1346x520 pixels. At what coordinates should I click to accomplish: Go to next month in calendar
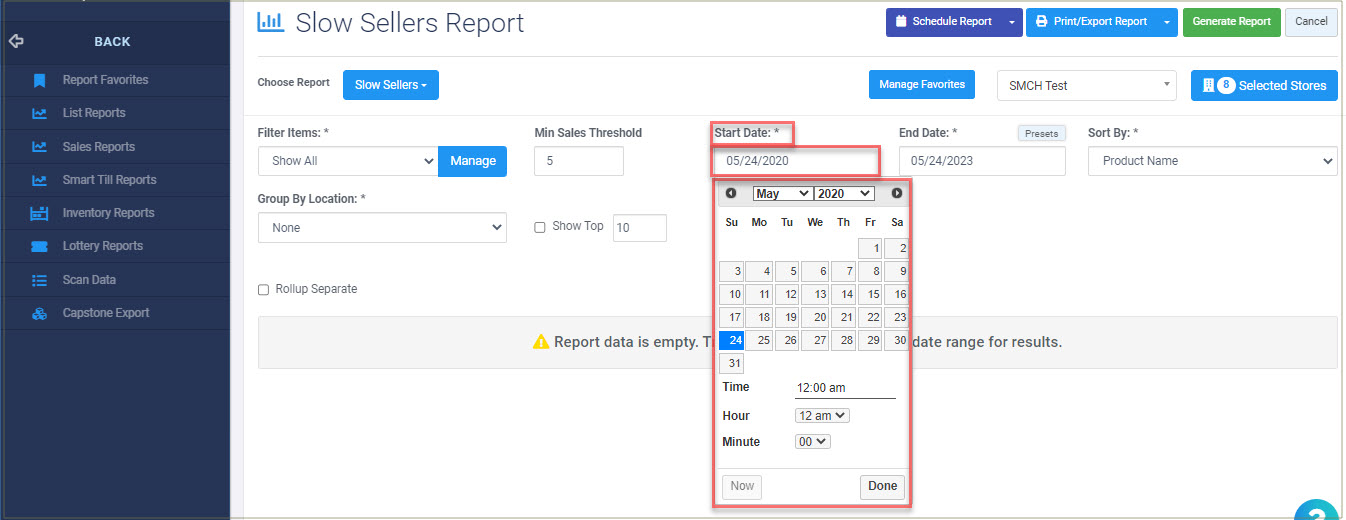pos(897,193)
